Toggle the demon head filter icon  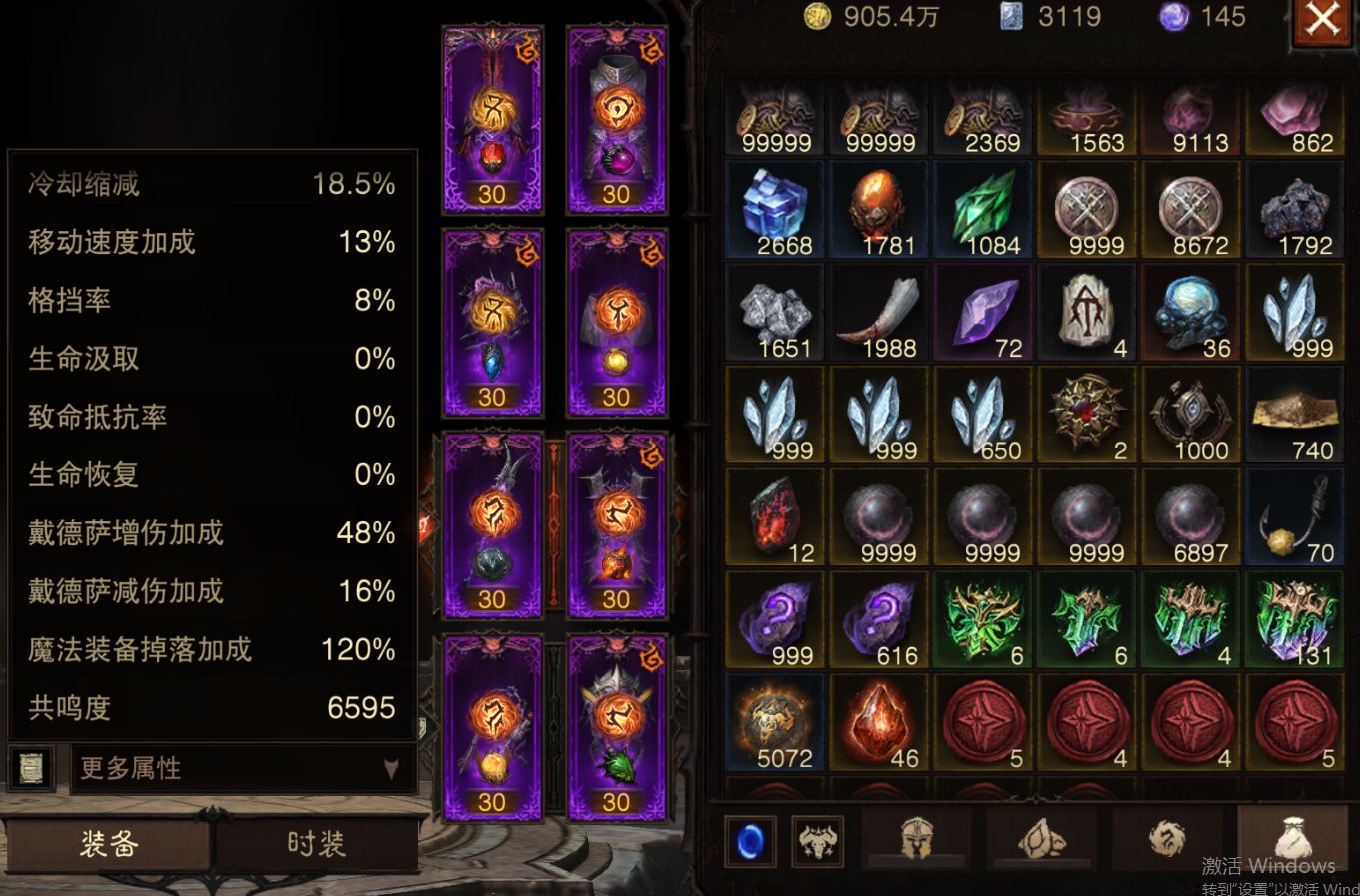[x=817, y=841]
